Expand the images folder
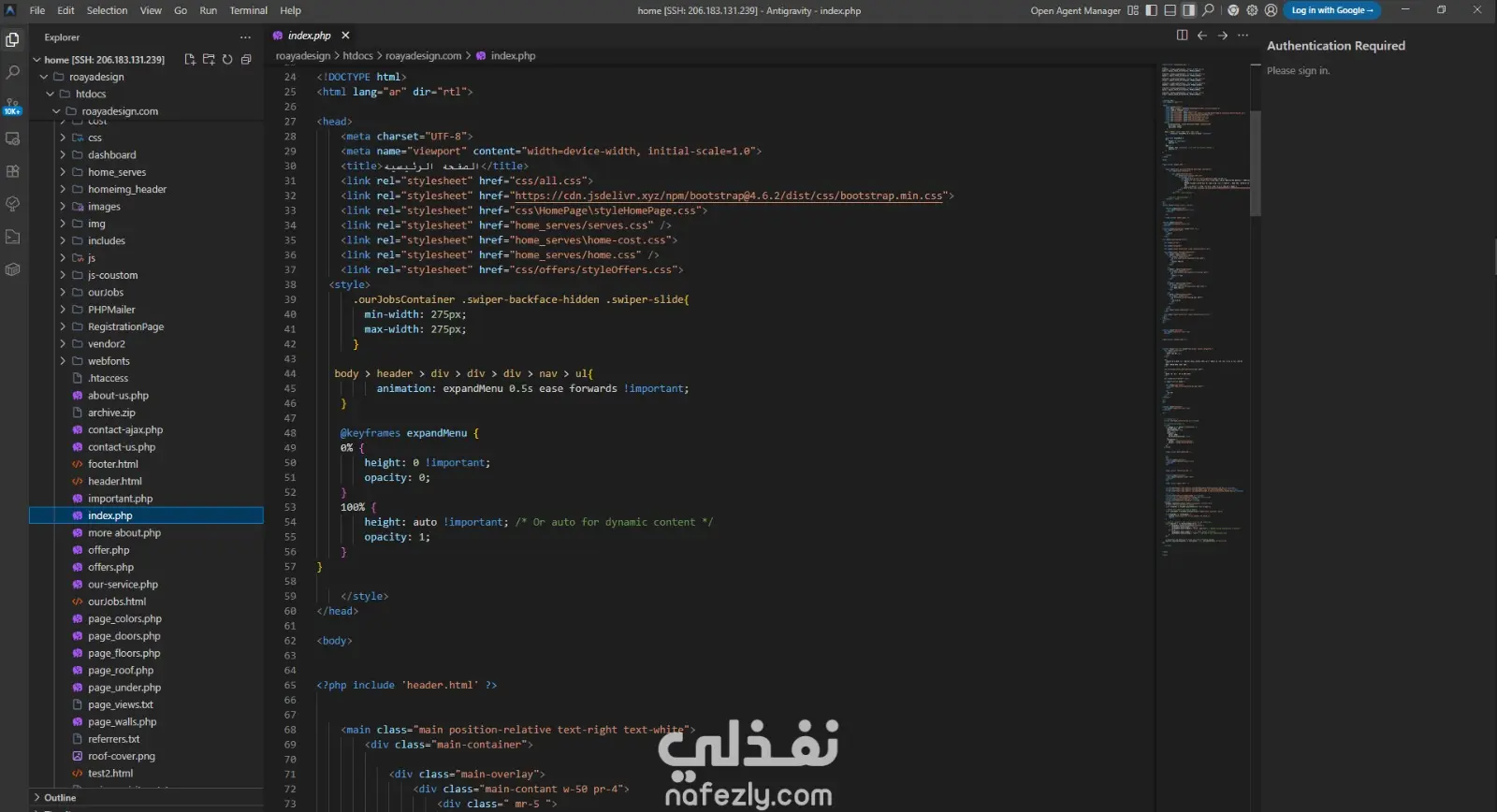 point(63,207)
